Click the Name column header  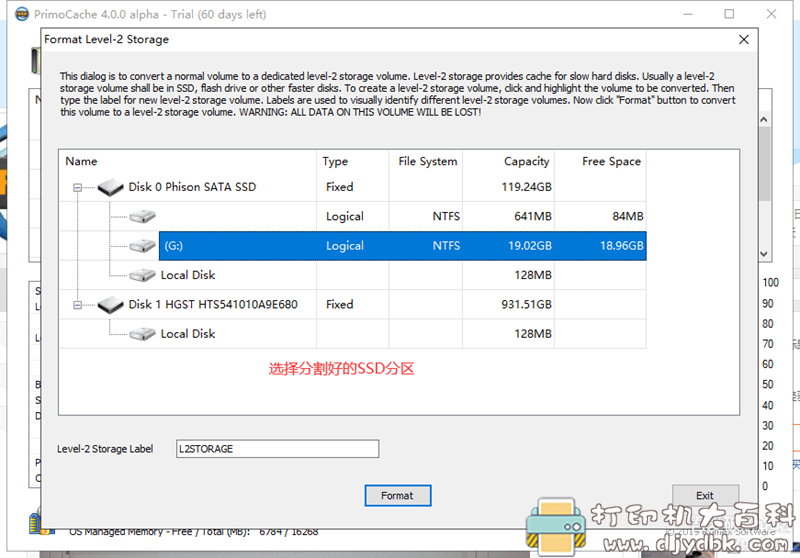81,161
